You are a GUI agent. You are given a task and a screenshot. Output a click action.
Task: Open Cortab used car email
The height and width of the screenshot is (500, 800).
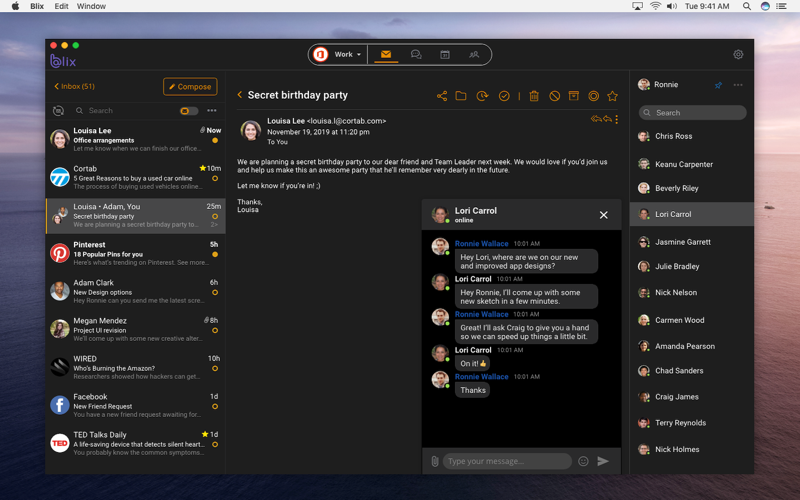click(136, 178)
